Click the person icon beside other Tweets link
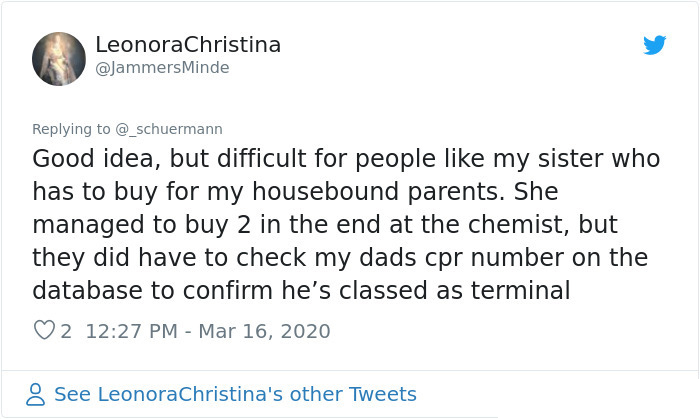700x419 pixels. tap(36, 394)
